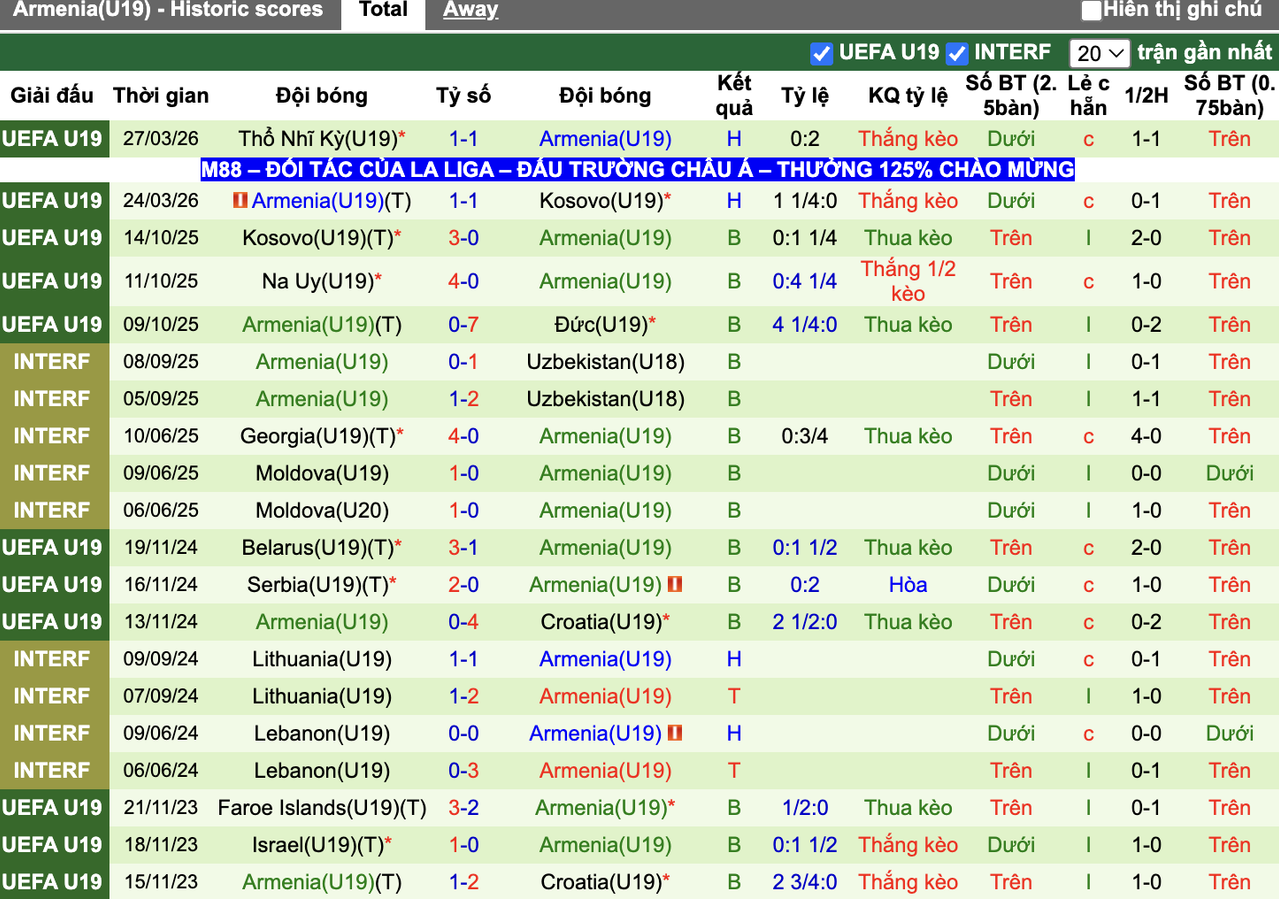Open Kosovo(U19) away team on 24/03/26
Image resolution: width=1279 pixels, height=899 pixels.
click(x=601, y=201)
